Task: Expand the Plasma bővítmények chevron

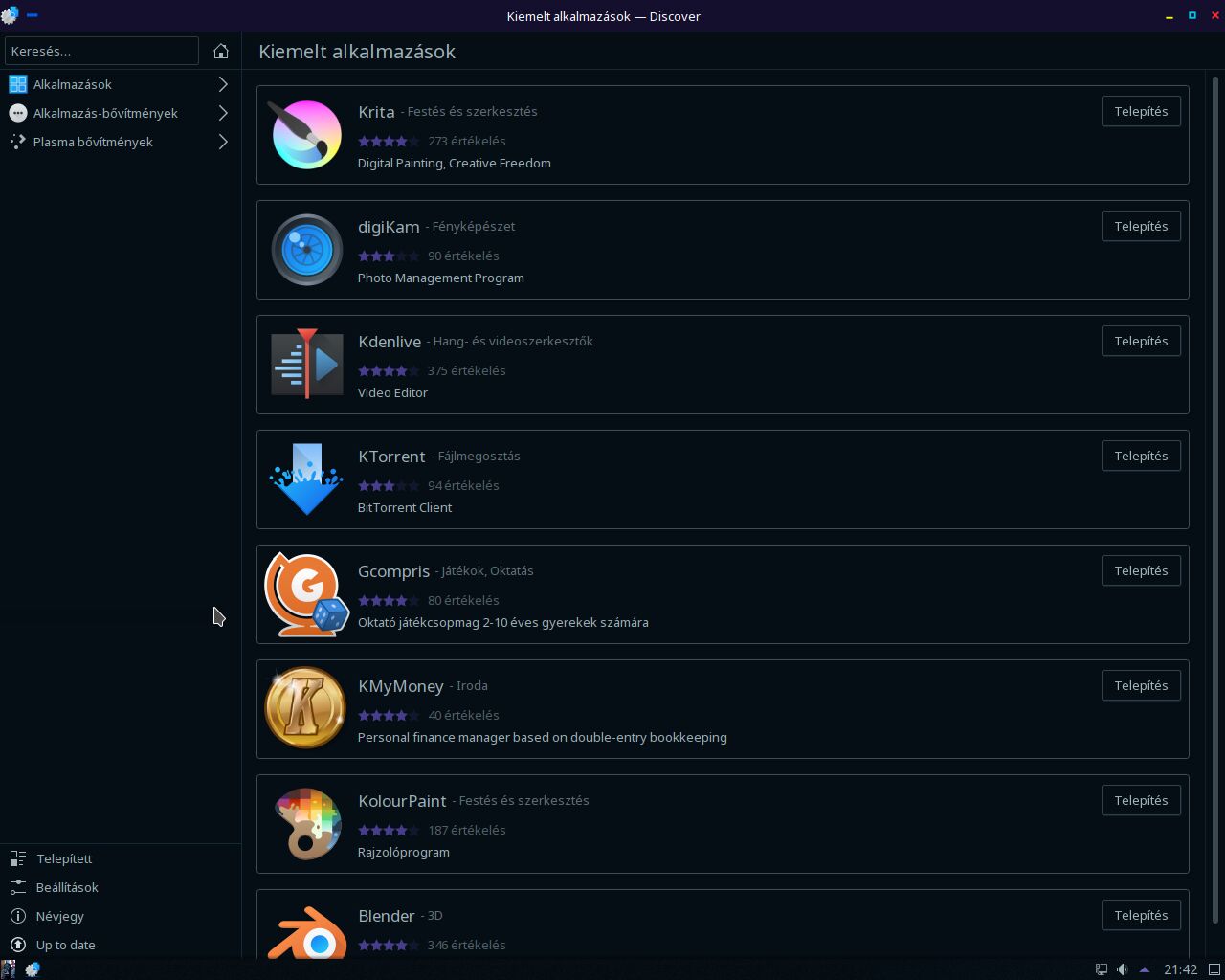Action: click(x=223, y=142)
